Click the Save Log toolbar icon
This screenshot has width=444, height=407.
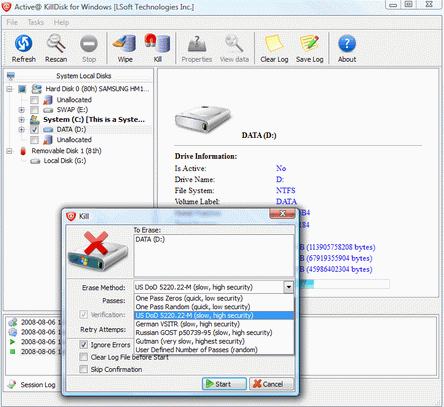pyautogui.click(x=309, y=43)
